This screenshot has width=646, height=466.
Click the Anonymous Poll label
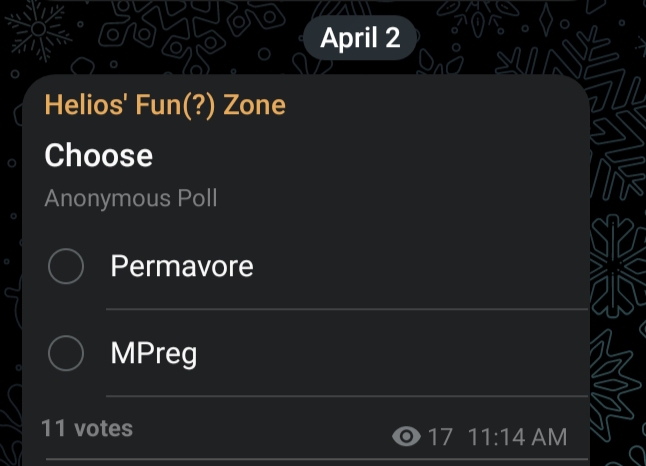click(x=131, y=198)
